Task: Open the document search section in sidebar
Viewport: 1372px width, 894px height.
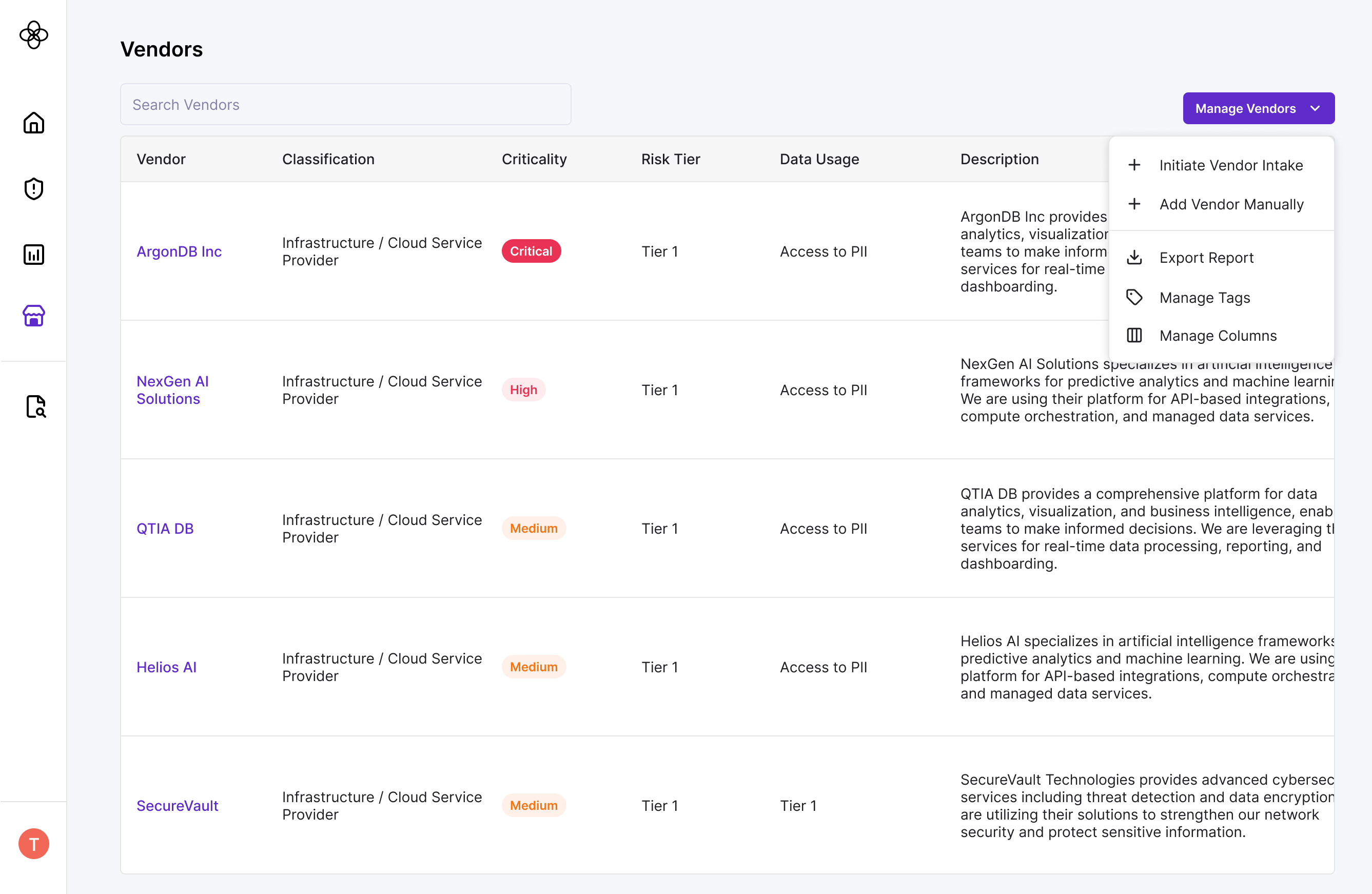Action: coord(34,406)
